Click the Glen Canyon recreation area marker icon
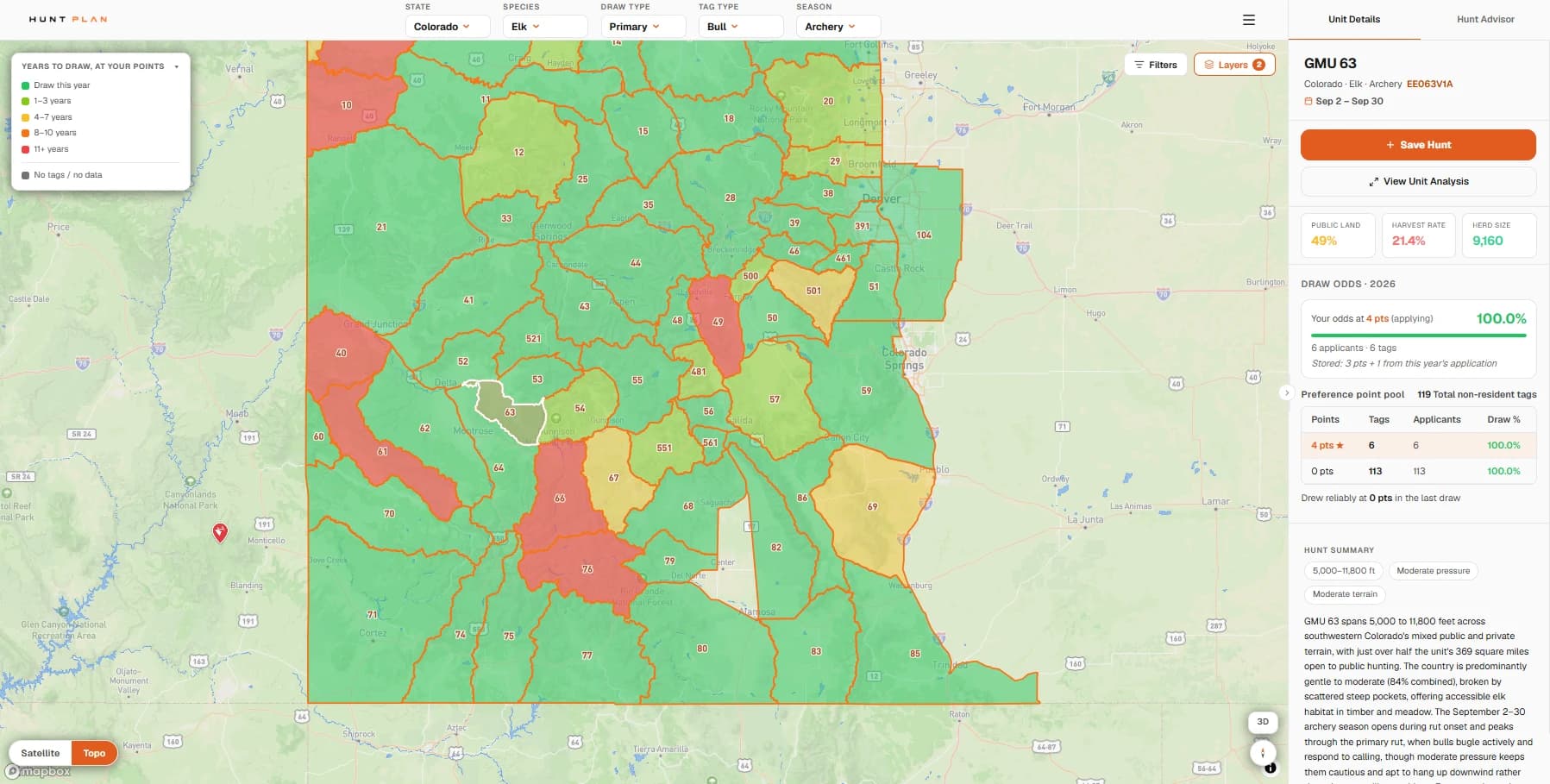1550x784 pixels. point(64,612)
